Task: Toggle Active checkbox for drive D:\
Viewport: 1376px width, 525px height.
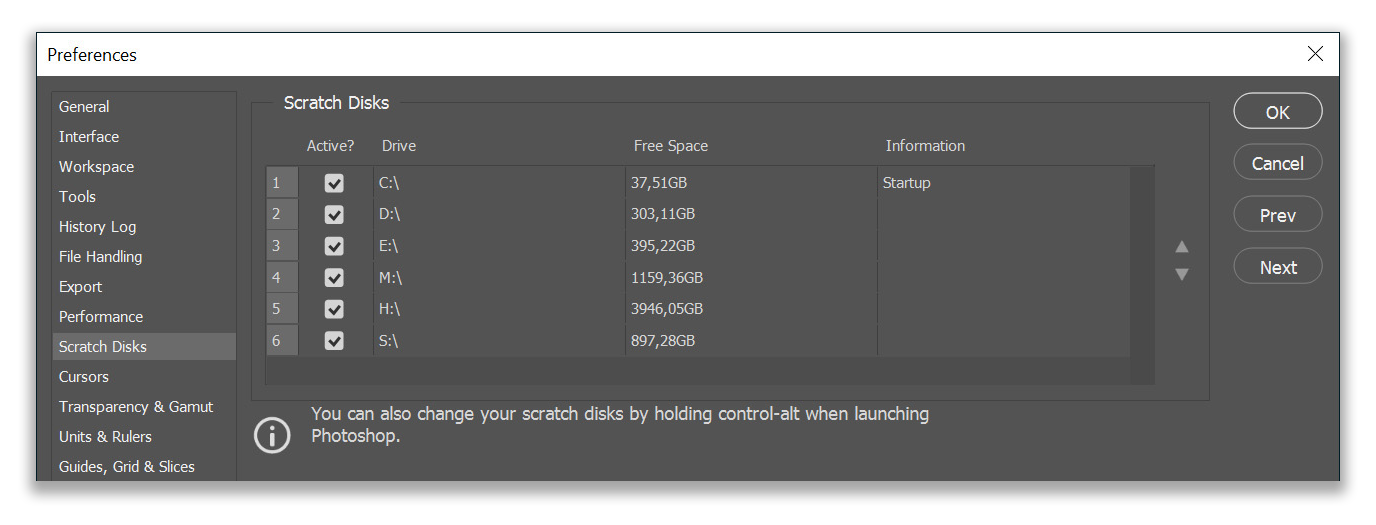Action: [x=334, y=214]
